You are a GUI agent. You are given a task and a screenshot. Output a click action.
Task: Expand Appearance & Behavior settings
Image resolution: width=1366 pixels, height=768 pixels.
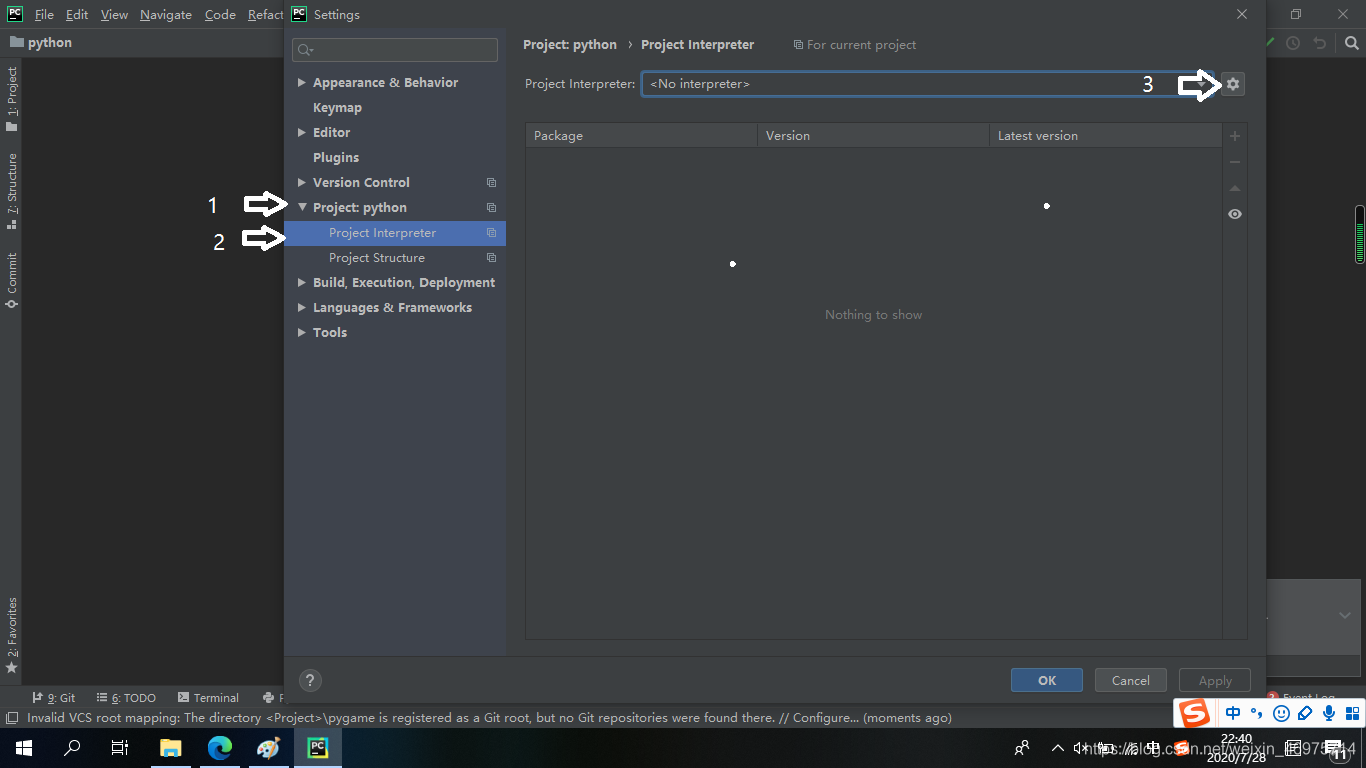click(x=302, y=83)
